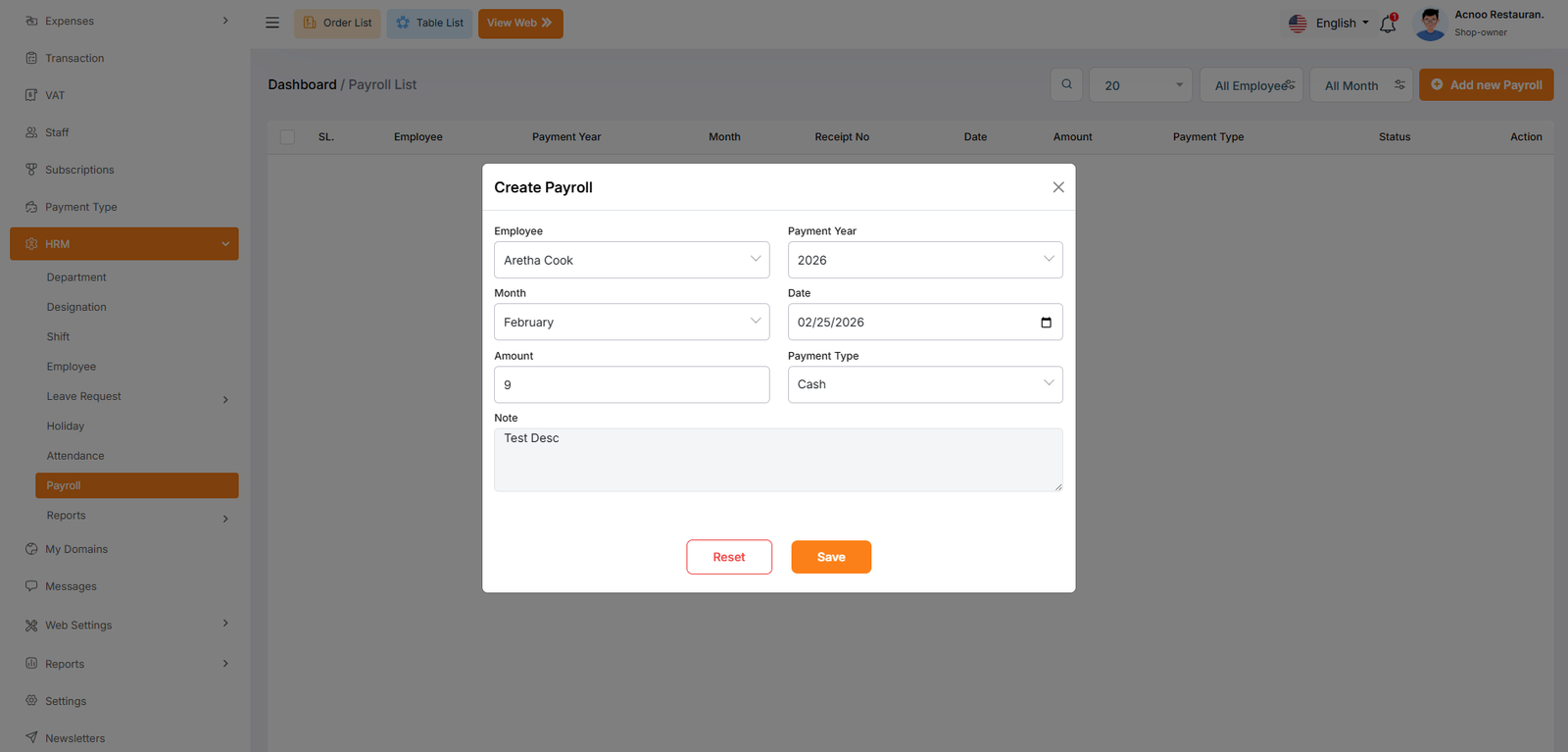This screenshot has width=1568, height=752.
Task: Expand the Payment Year dropdown
Action: [924, 260]
